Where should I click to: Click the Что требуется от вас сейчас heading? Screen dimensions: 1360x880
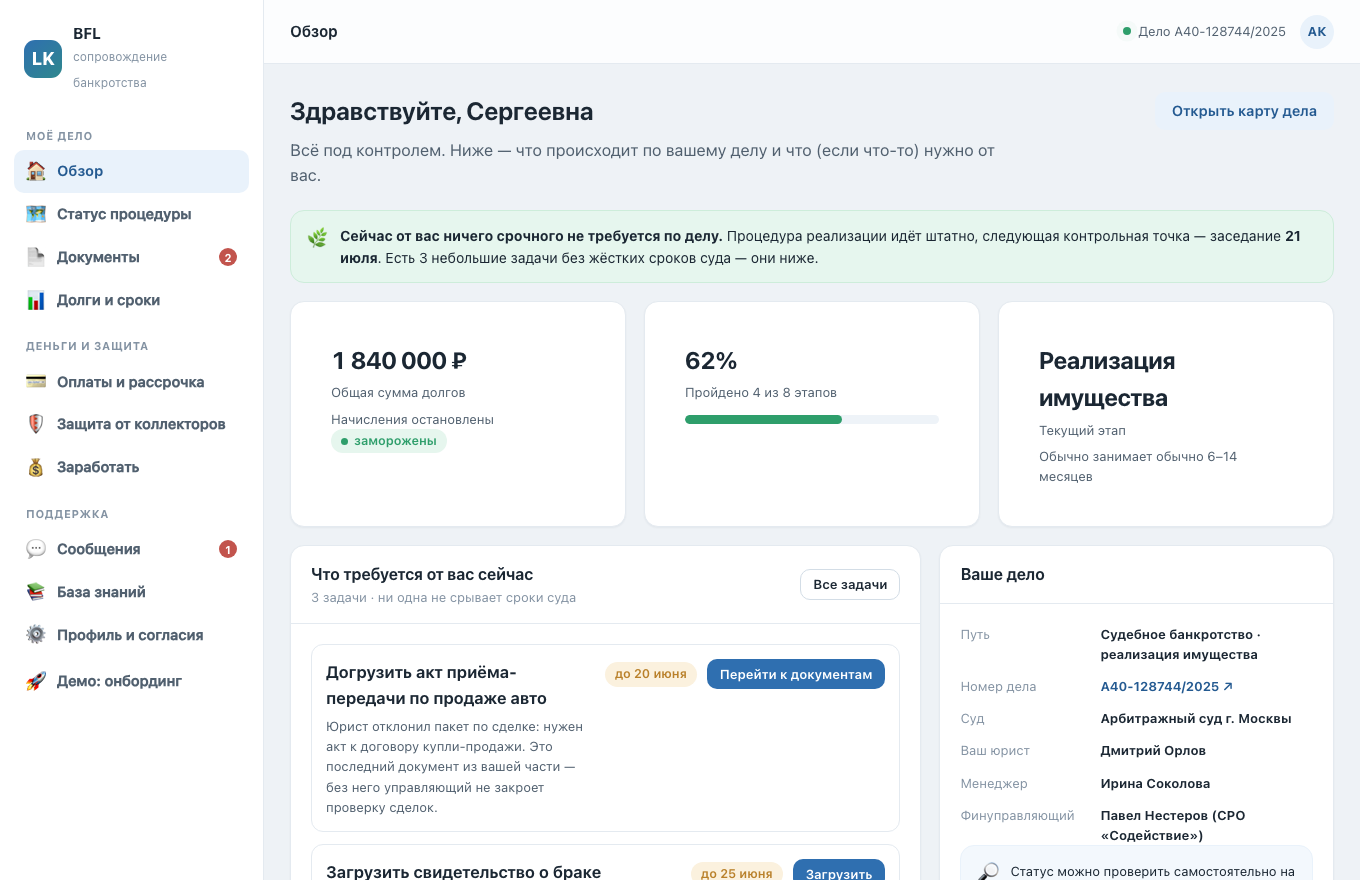tap(422, 574)
